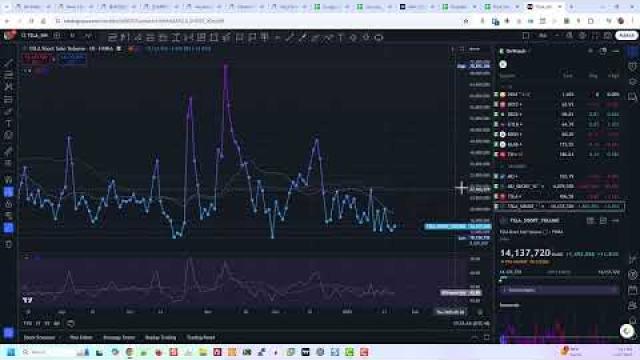Screen dimensions: 640x360
Task: Click the remove drawings trash icon
Action: tap(8, 244)
